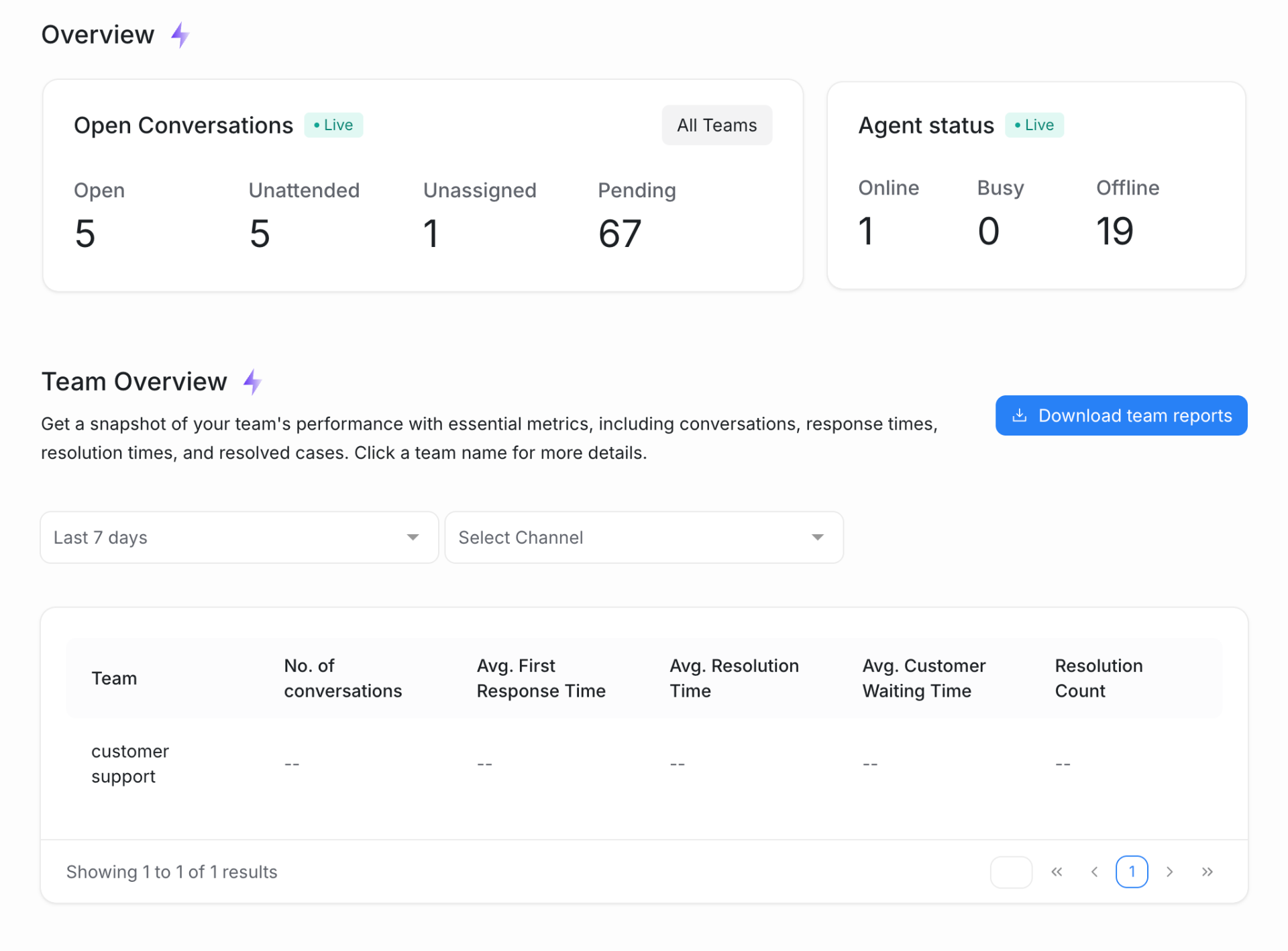Click the Open conversations count 5
Image resolution: width=1288 pixels, height=951 pixels.
85,234
